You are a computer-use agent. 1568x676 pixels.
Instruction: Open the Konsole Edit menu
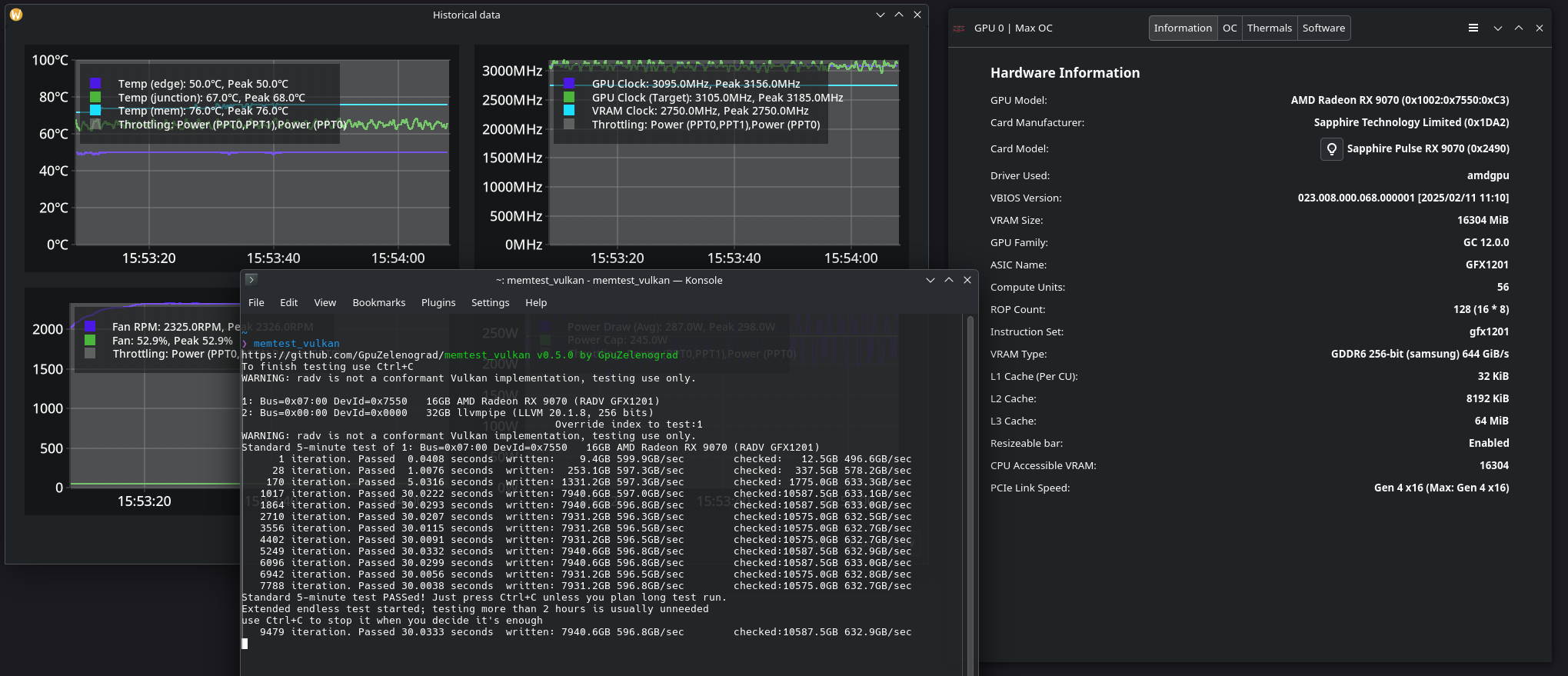click(x=288, y=302)
